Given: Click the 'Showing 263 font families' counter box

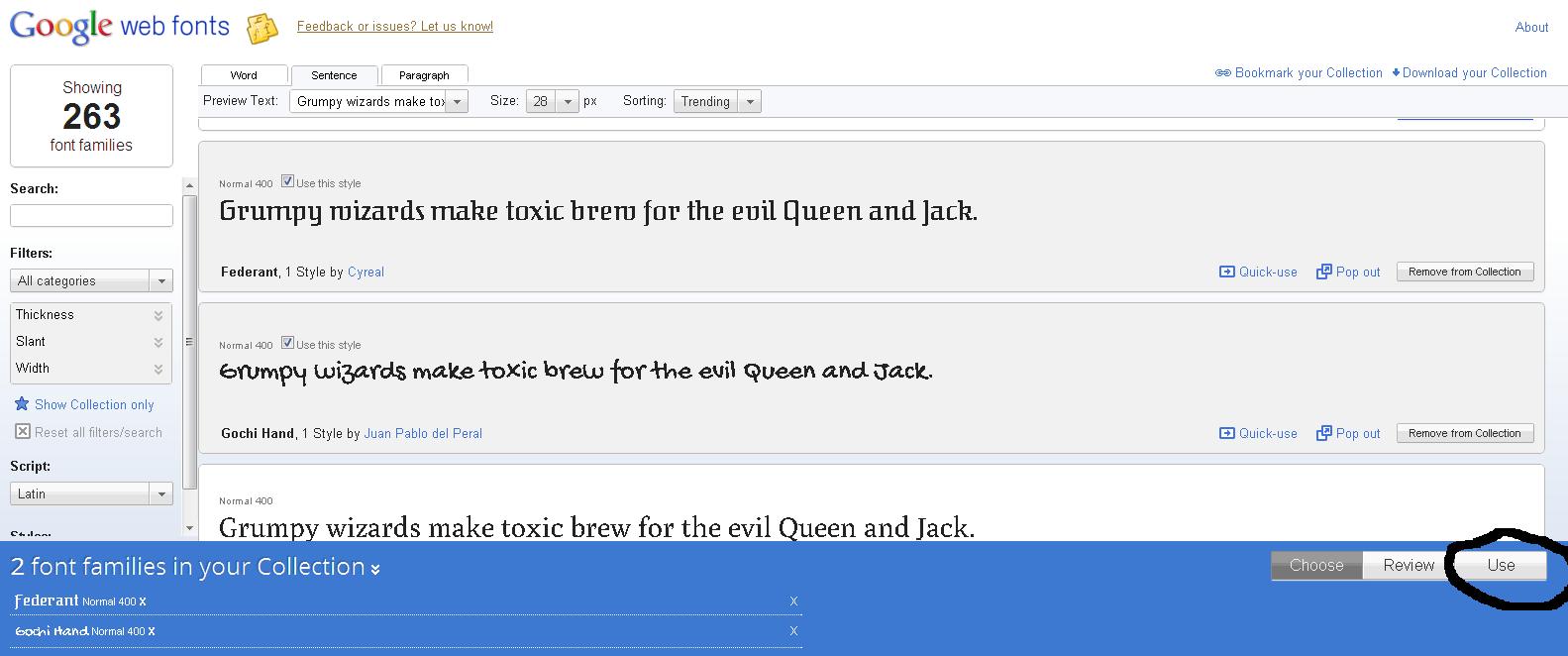Looking at the screenshot, I should (91, 116).
